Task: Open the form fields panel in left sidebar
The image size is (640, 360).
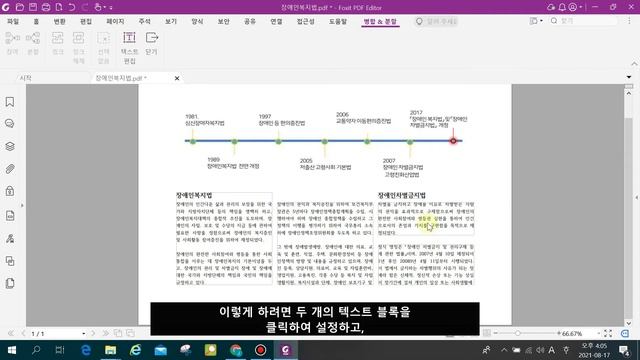Action: pos(10,216)
